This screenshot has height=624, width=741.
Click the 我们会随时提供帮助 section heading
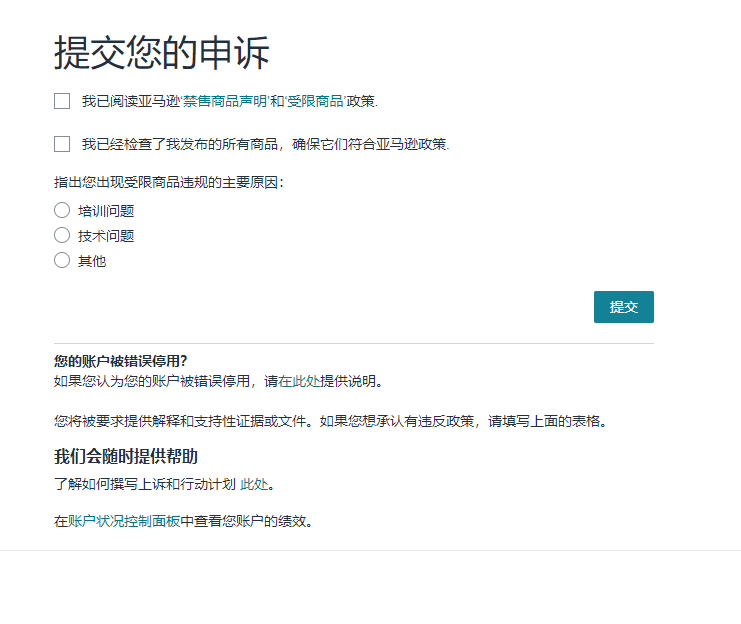[125, 456]
